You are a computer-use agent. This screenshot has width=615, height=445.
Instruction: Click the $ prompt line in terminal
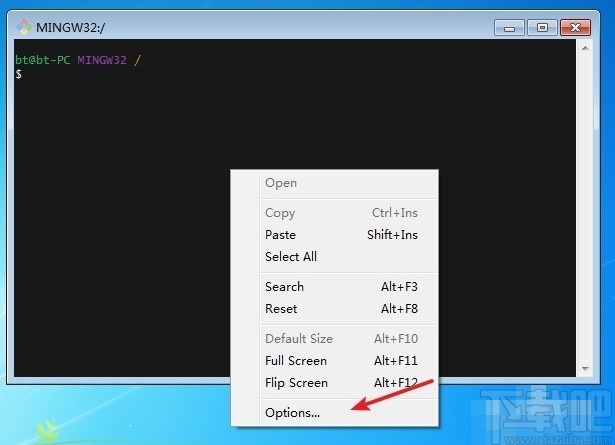[x=18, y=74]
